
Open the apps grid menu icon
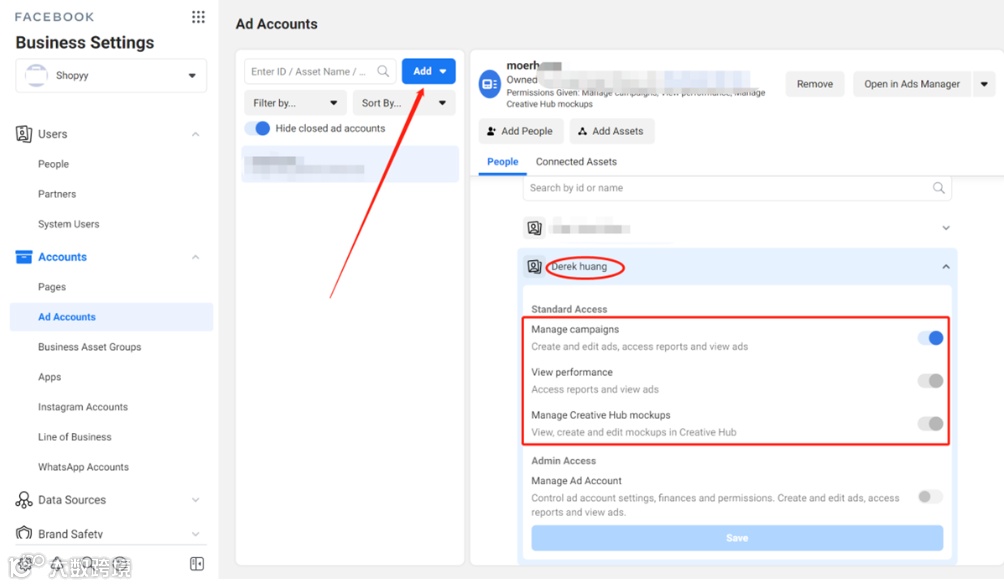click(198, 17)
